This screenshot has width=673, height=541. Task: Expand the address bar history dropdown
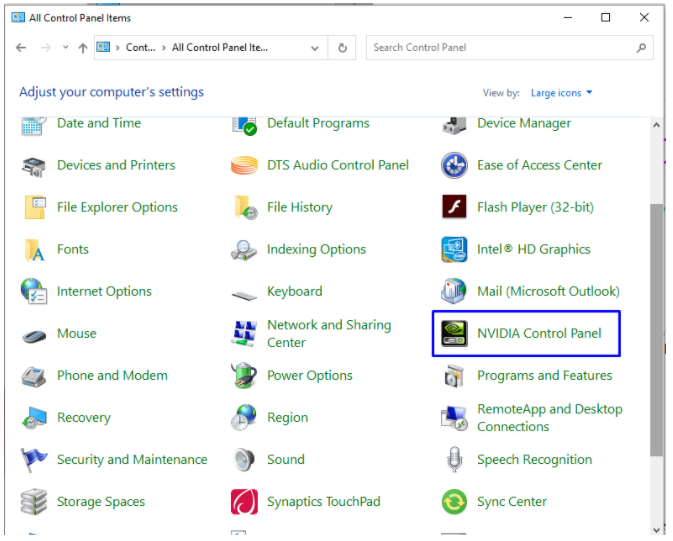pos(315,48)
